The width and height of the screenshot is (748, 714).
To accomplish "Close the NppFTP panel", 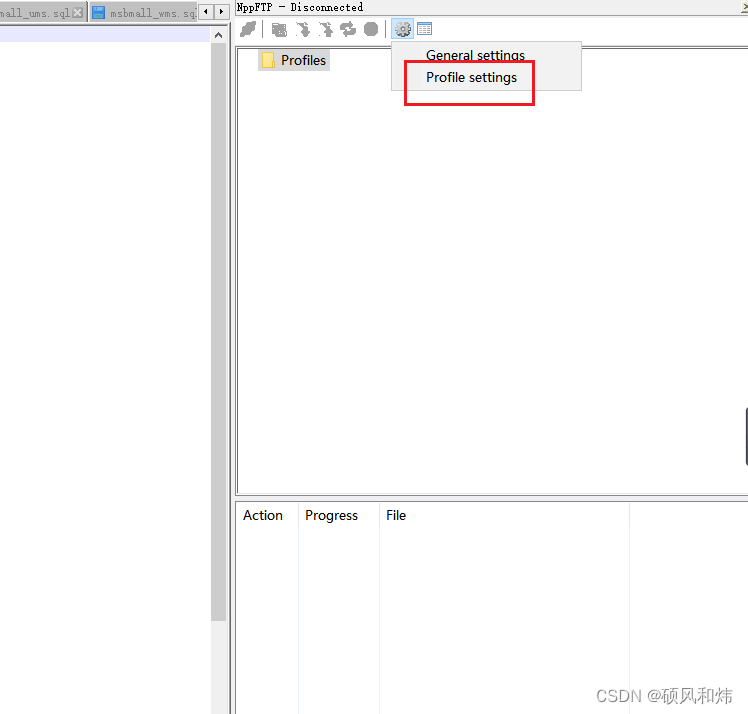I will pyautogui.click(x=744, y=6).
